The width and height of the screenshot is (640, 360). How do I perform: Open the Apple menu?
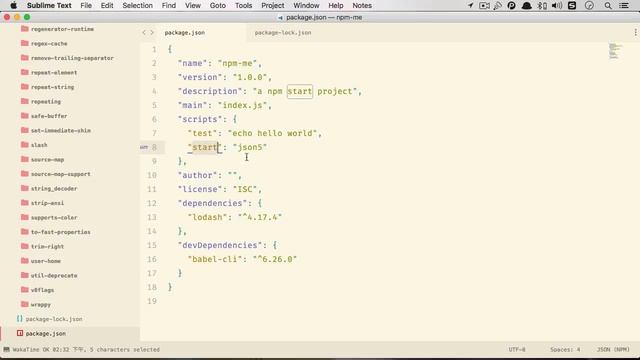tap(13, 5)
